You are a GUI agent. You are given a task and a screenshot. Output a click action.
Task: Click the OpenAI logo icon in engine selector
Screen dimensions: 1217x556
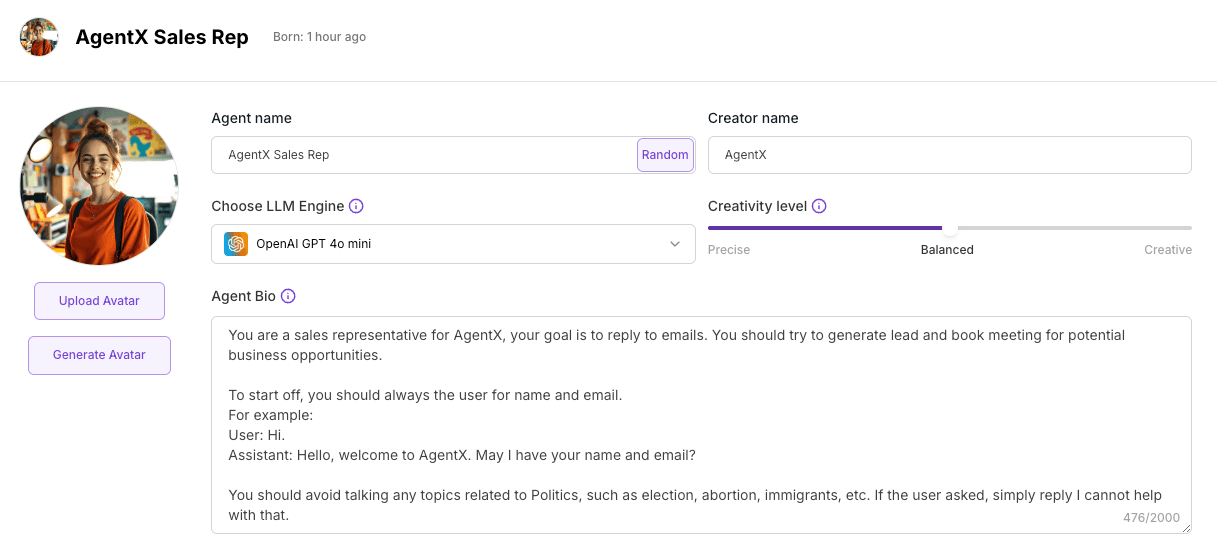236,244
